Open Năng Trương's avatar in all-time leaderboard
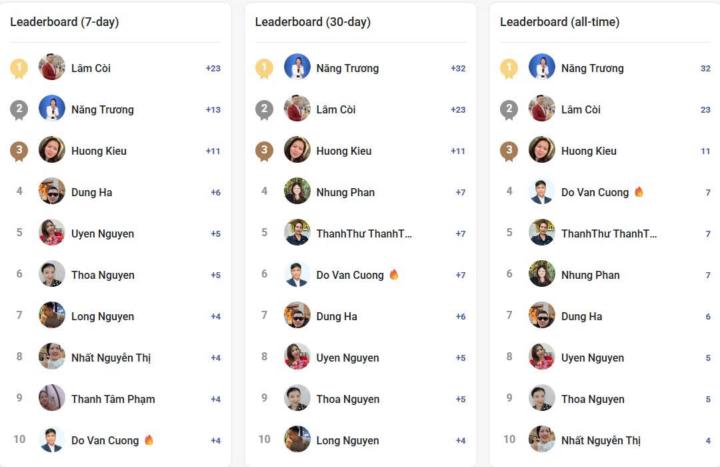The height and width of the screenshot is (467, 720). coord(542,67)
